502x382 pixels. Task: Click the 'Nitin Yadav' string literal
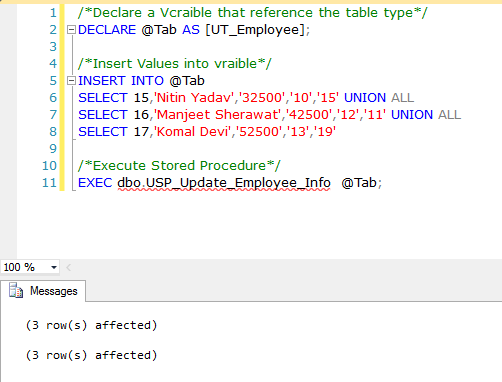[193, 98]
